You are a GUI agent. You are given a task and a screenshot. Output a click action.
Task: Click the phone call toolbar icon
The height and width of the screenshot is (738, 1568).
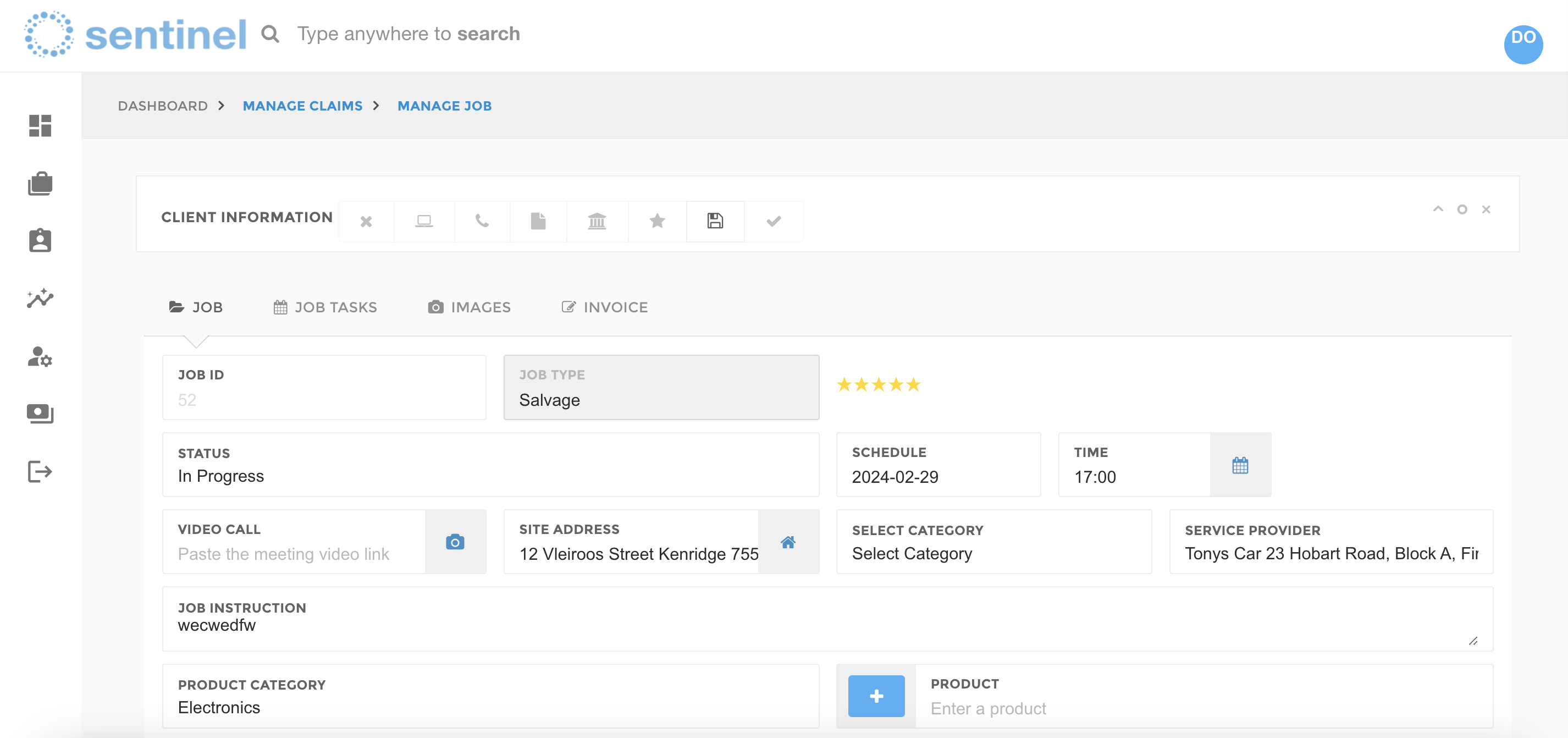tap(482, 221)
